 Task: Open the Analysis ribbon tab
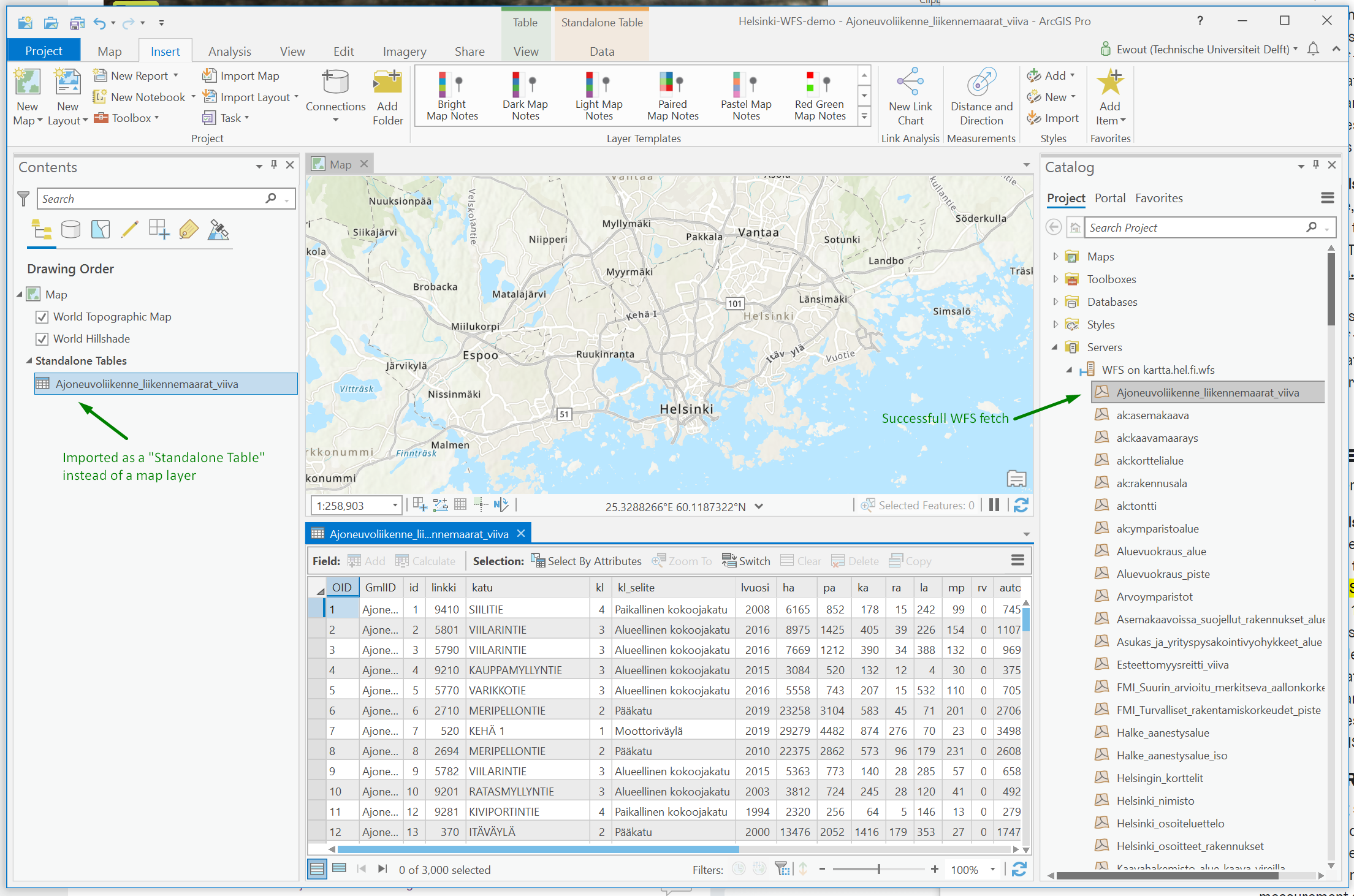pyautogui.click(x=229, y=51)
